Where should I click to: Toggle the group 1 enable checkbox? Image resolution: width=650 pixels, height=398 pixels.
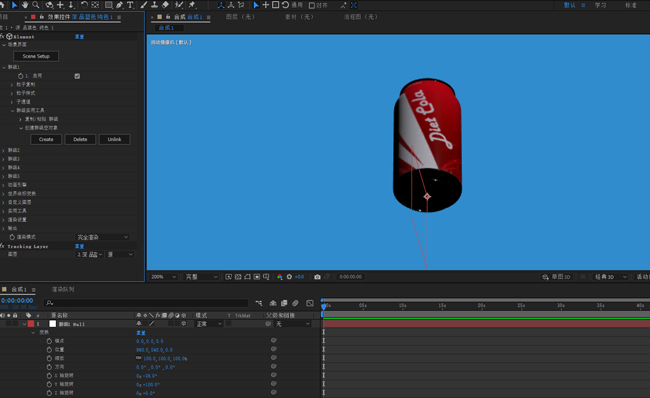[x=77, y=76]
